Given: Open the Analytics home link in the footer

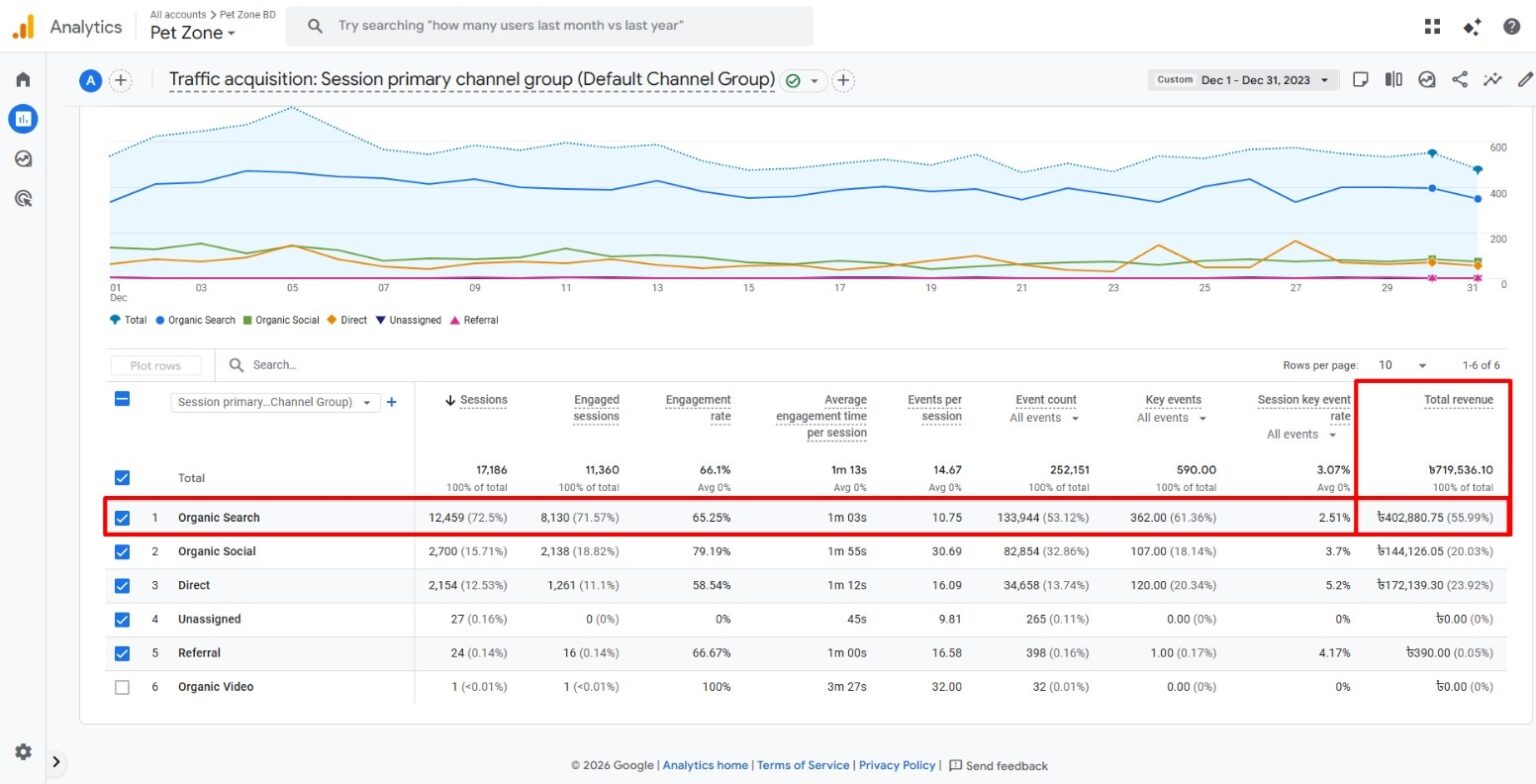Looking at the screenshot, I should click(x=705, y=765).
